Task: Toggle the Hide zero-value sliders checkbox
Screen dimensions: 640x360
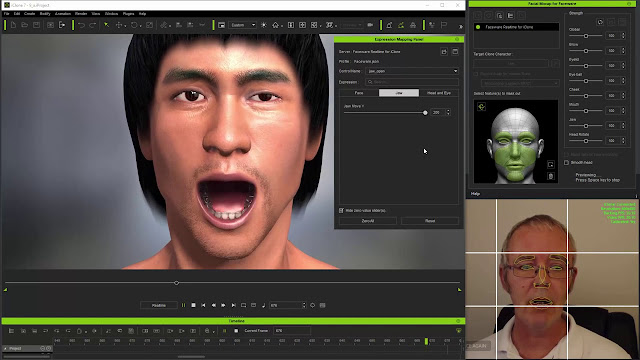Action: pyautogui.click(x=341, y=210)
